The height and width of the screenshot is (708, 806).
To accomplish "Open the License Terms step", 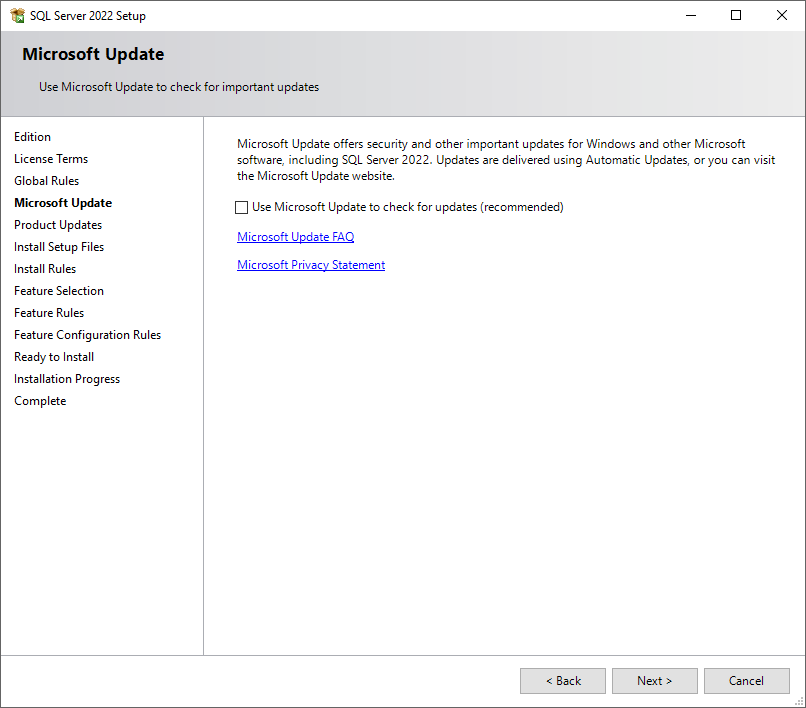I will point(51,158).
